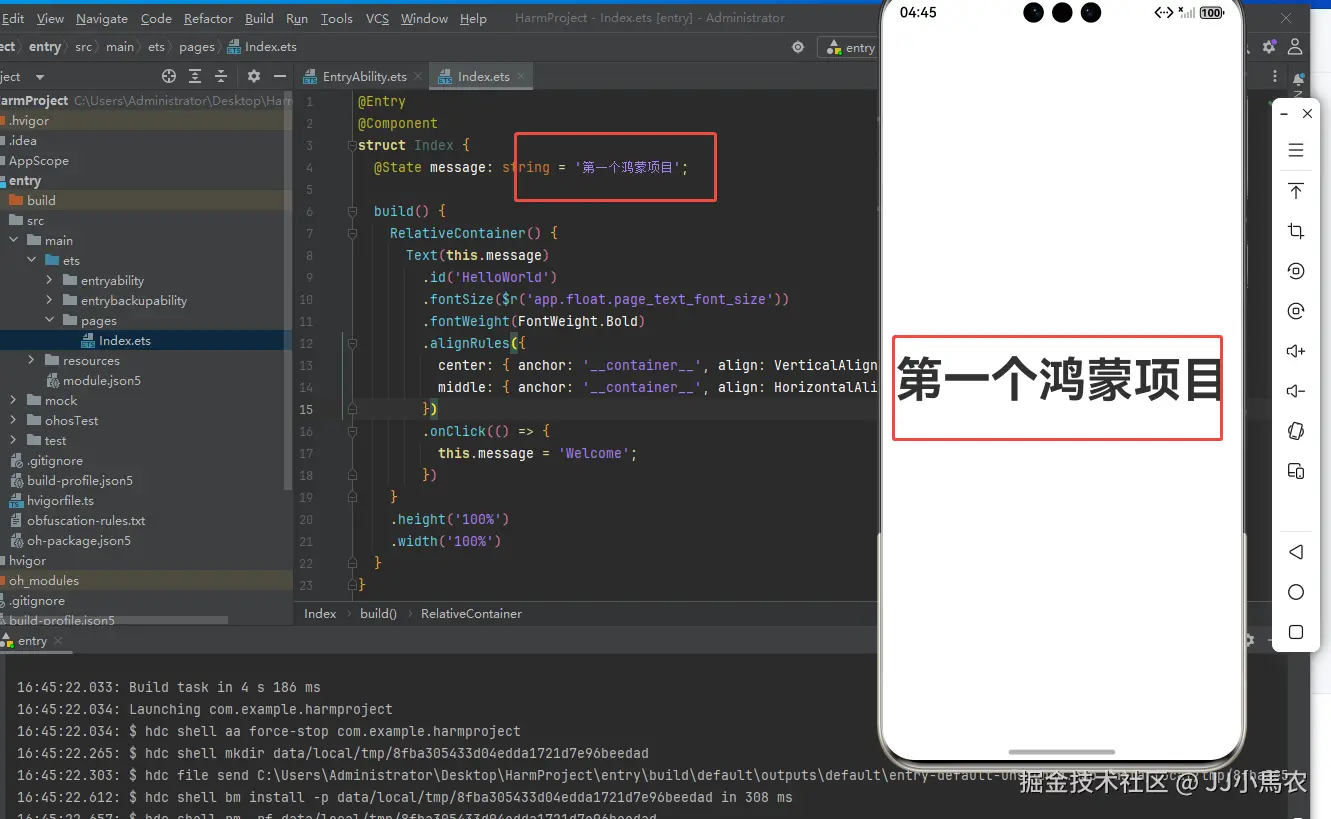Expand the test folder
The height and width of the screenshot is (819, 1331).
tap(13, 440)
